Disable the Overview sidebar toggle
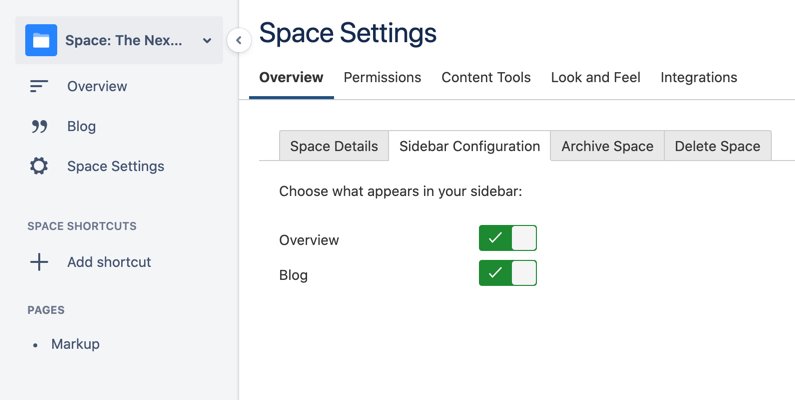The image size is (795, 400). (x=508, y=238)
